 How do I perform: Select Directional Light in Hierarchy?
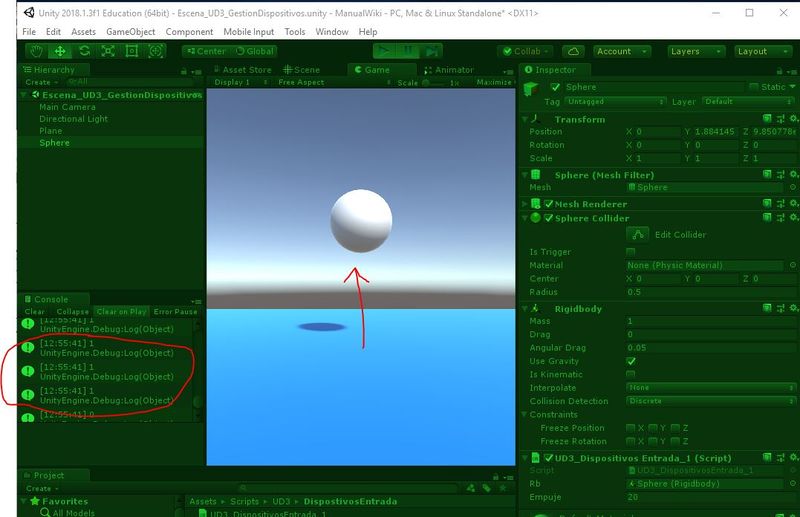coord(73,119)
